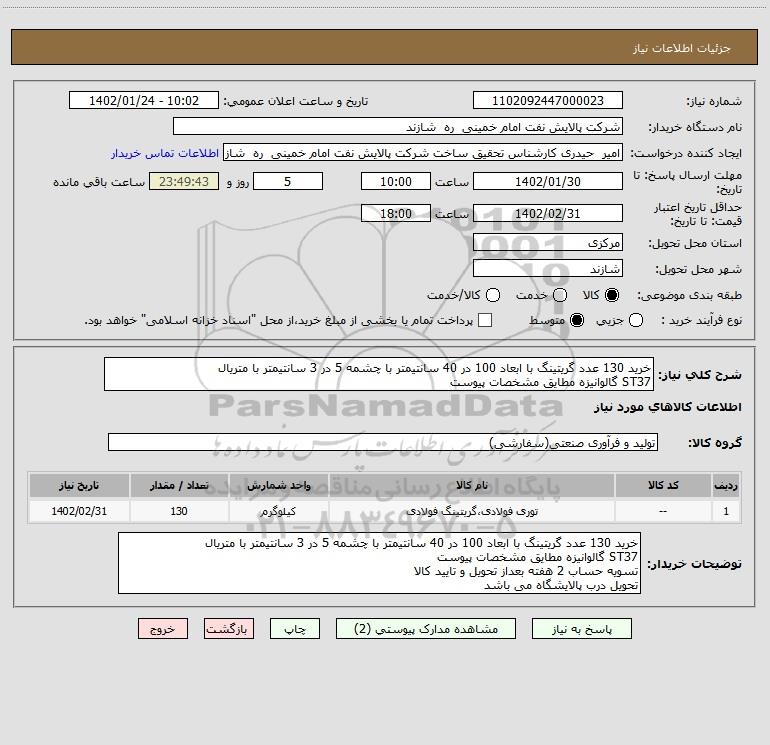Click the اطلاعات کالاهای مورد نیاز heading
The image size is (770, 745).
[667, 407]
